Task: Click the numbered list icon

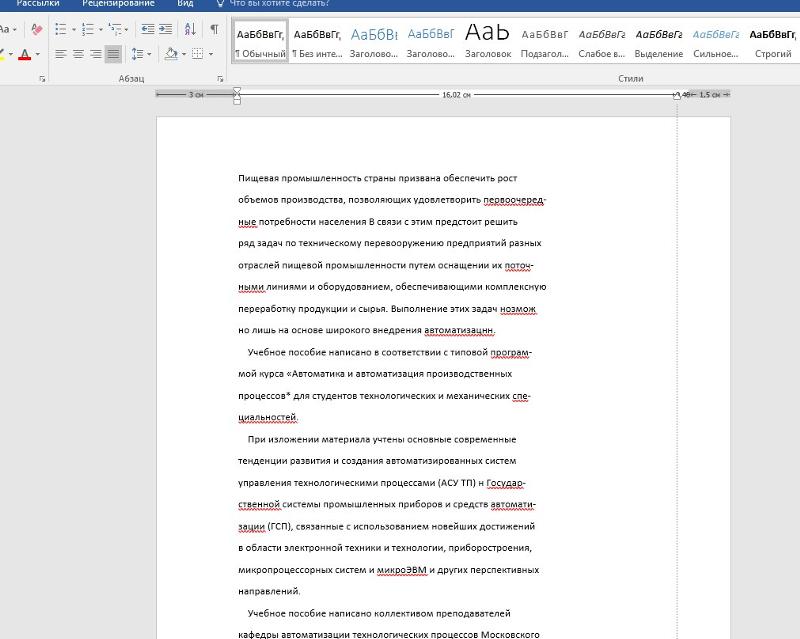Action: tap(87, 29)
